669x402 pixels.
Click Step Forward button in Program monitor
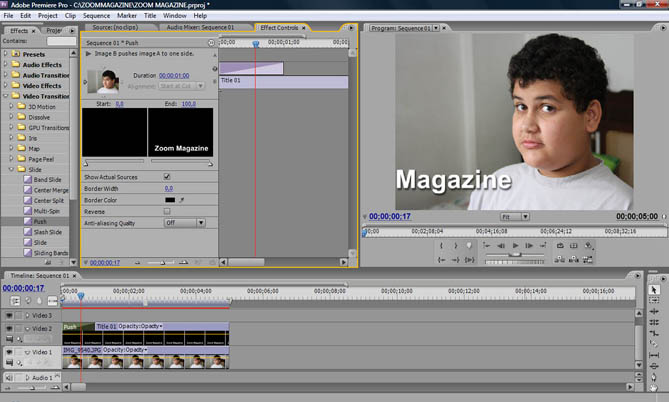pyautogui.click(x=529, y=245)
